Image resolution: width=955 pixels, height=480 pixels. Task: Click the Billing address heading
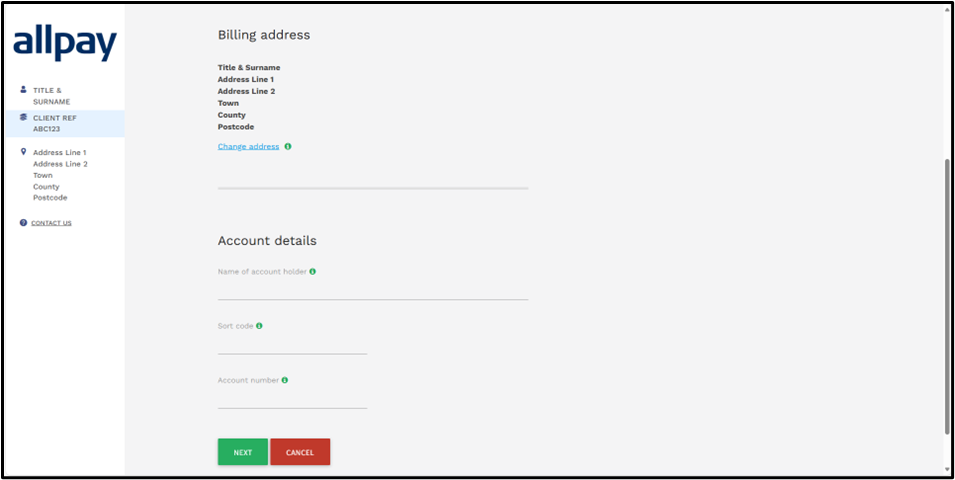pos(264,35)
